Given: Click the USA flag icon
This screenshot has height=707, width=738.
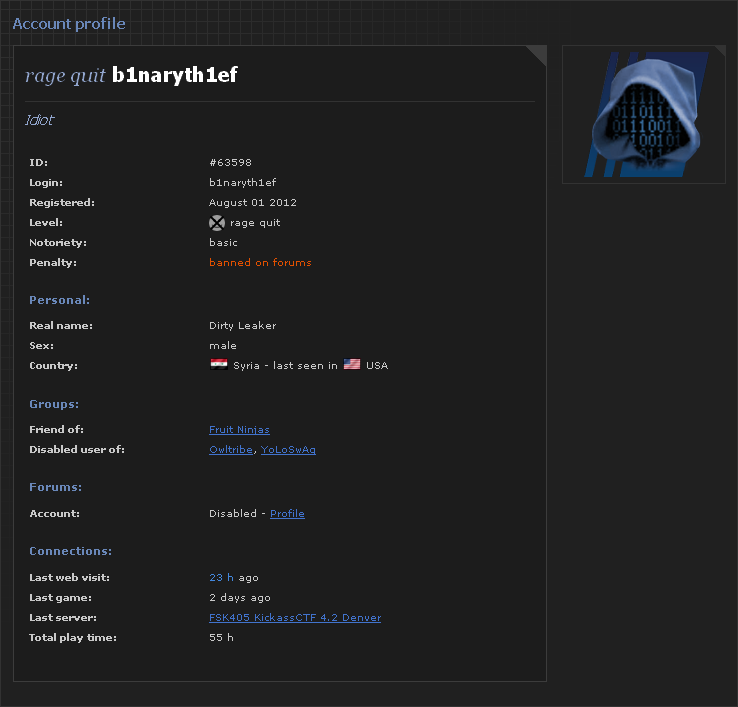Looking at the screenshot, I should point(352,365).
